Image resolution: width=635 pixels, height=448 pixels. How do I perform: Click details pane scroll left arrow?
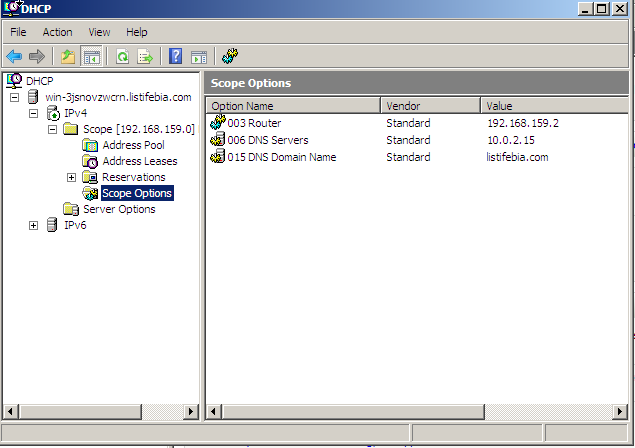(213, 412)
